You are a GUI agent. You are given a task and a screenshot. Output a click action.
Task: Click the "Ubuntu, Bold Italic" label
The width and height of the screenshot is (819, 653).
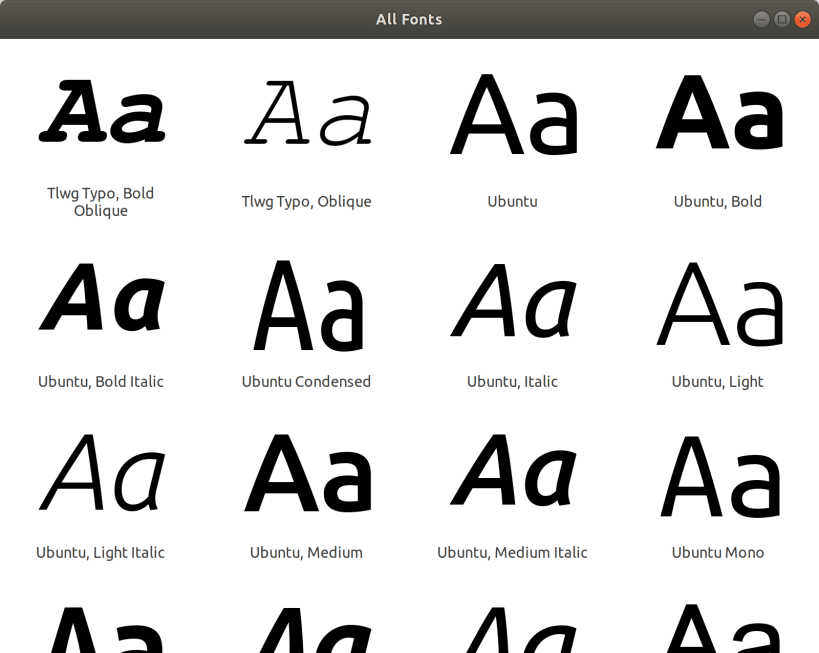pyautogui.click(x=101, y=381)
